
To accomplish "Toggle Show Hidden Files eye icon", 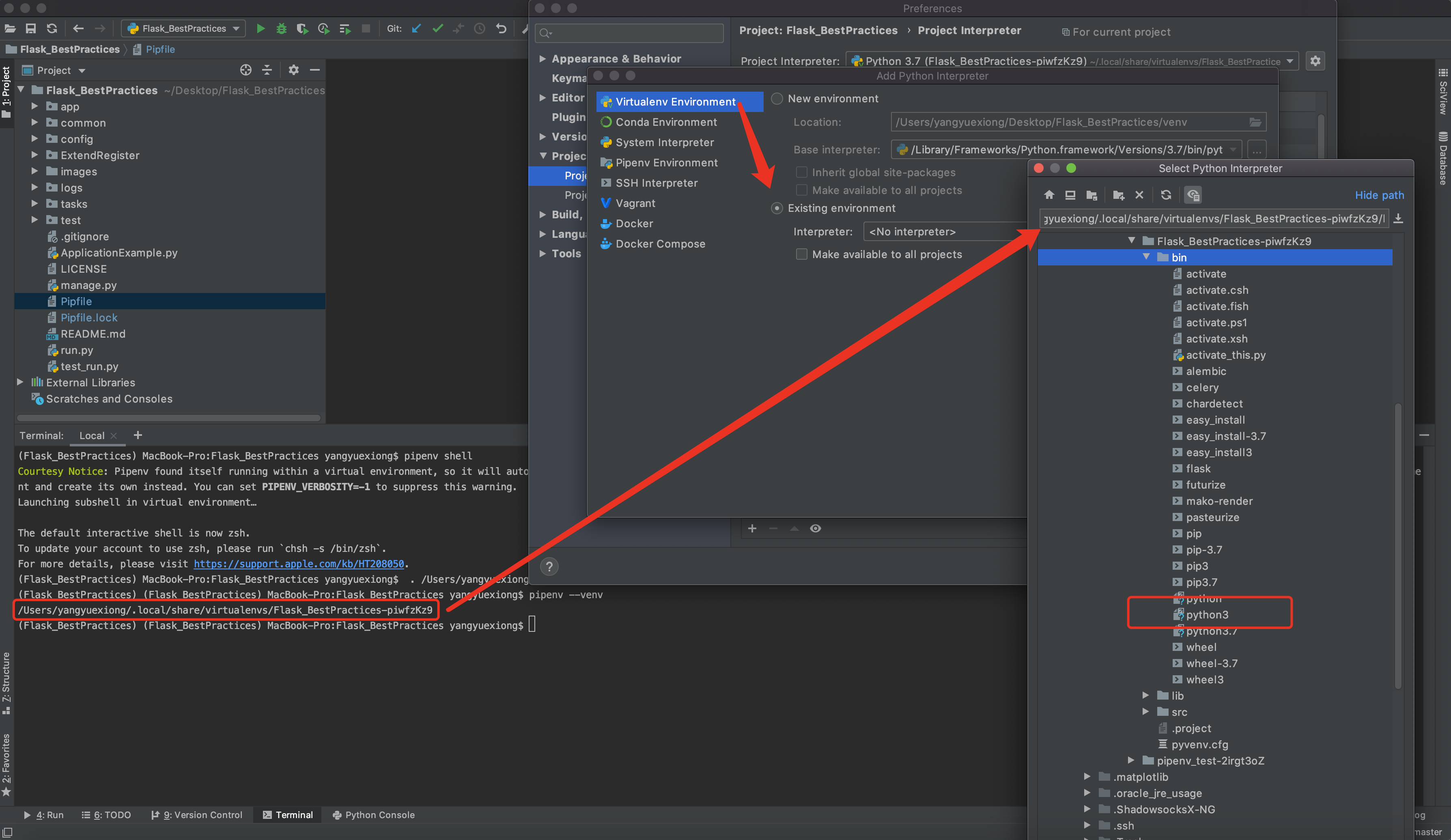I will coord(1193,195).
